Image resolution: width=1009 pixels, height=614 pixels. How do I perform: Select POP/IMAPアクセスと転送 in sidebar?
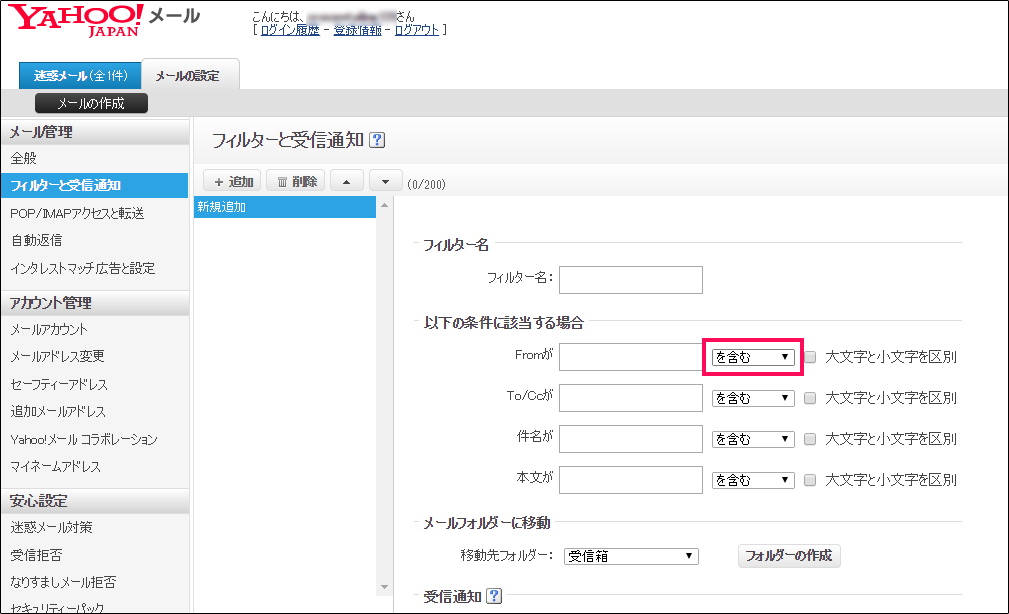click(77, 213)
